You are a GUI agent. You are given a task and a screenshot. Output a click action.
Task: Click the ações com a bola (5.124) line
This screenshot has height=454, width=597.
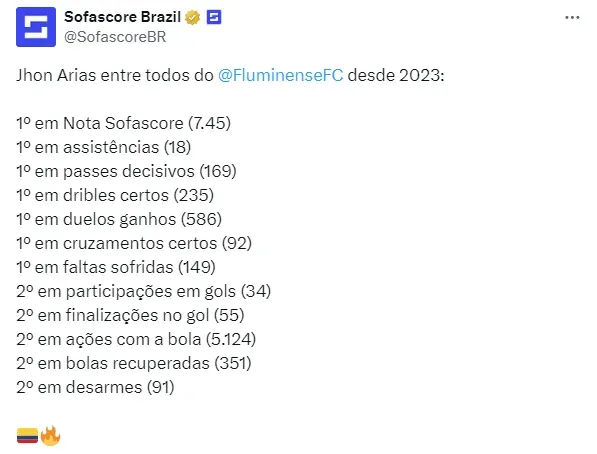(136, 339)
